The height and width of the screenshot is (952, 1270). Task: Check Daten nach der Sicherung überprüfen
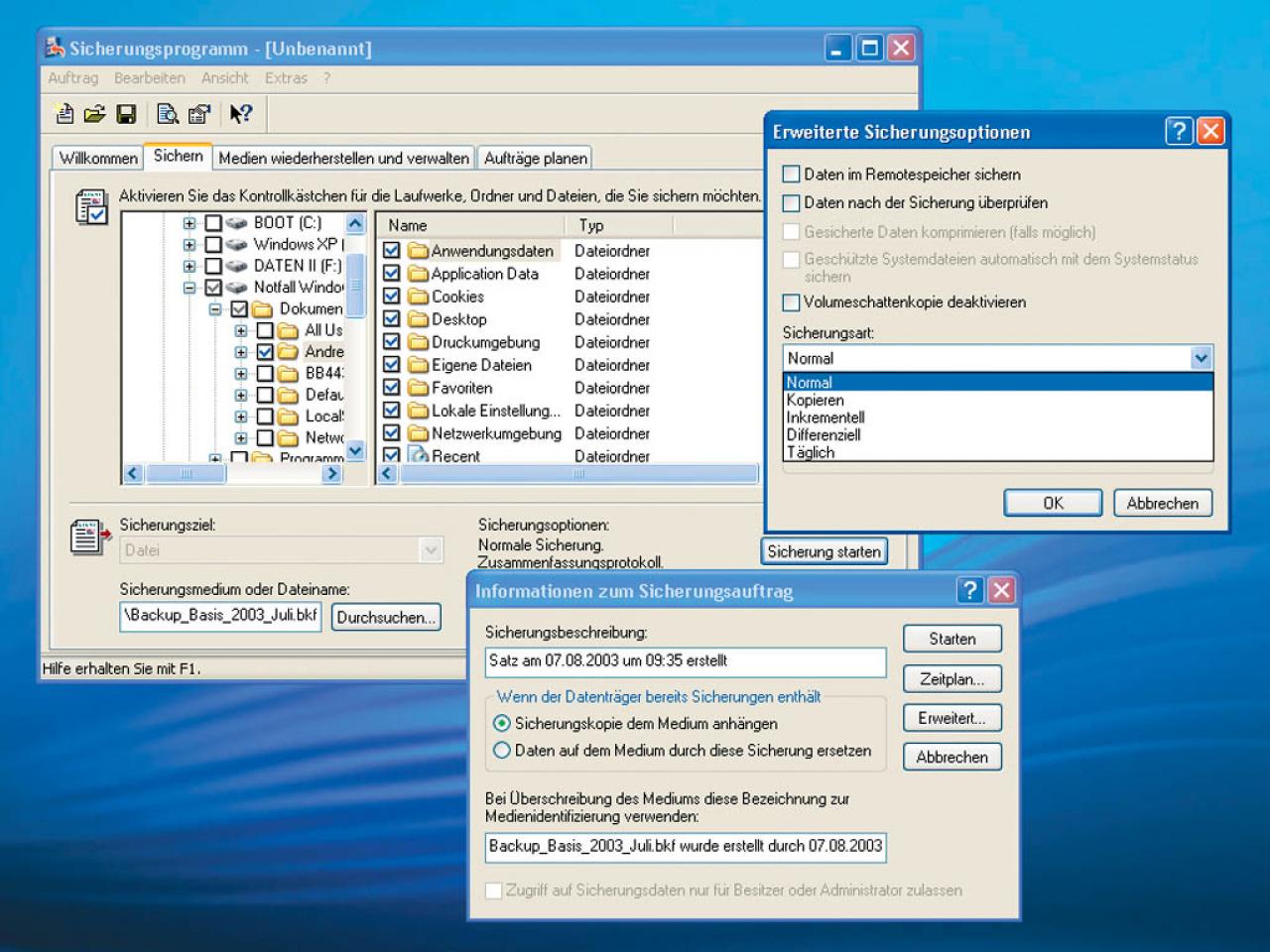click(x=791, y=203)
